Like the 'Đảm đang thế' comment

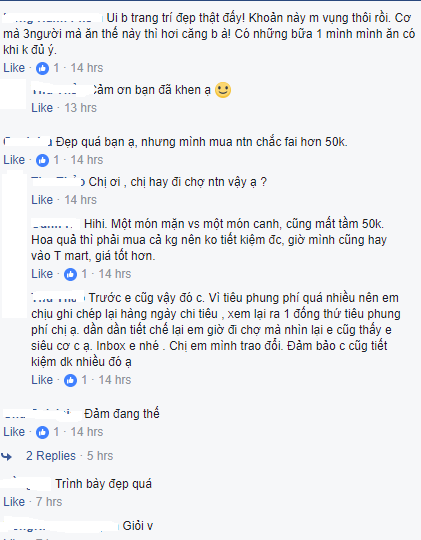pos(14,432)
